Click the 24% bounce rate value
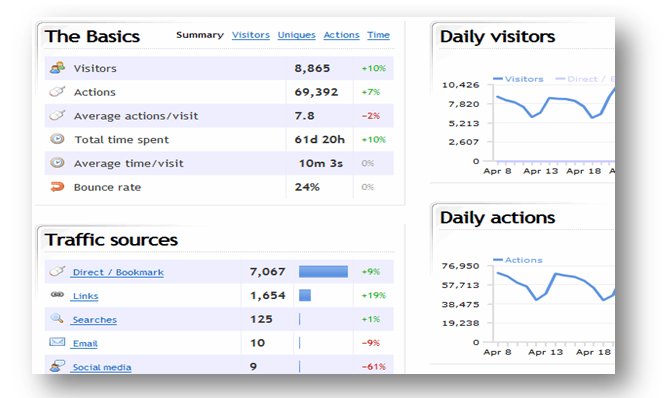 tap(307, 187)
